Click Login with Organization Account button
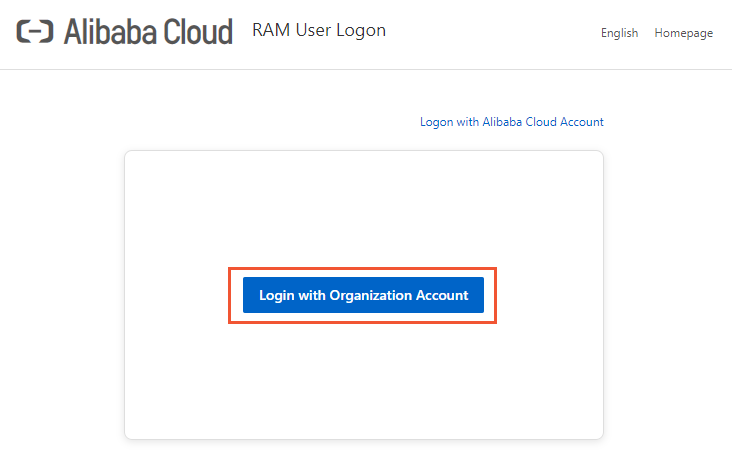The image size is (732, 459). 363,295
